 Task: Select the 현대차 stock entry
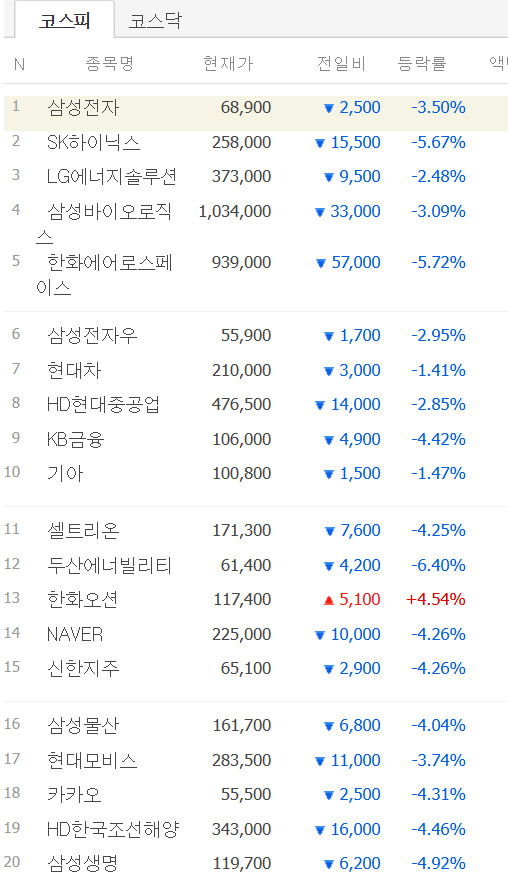click(74, 370)
